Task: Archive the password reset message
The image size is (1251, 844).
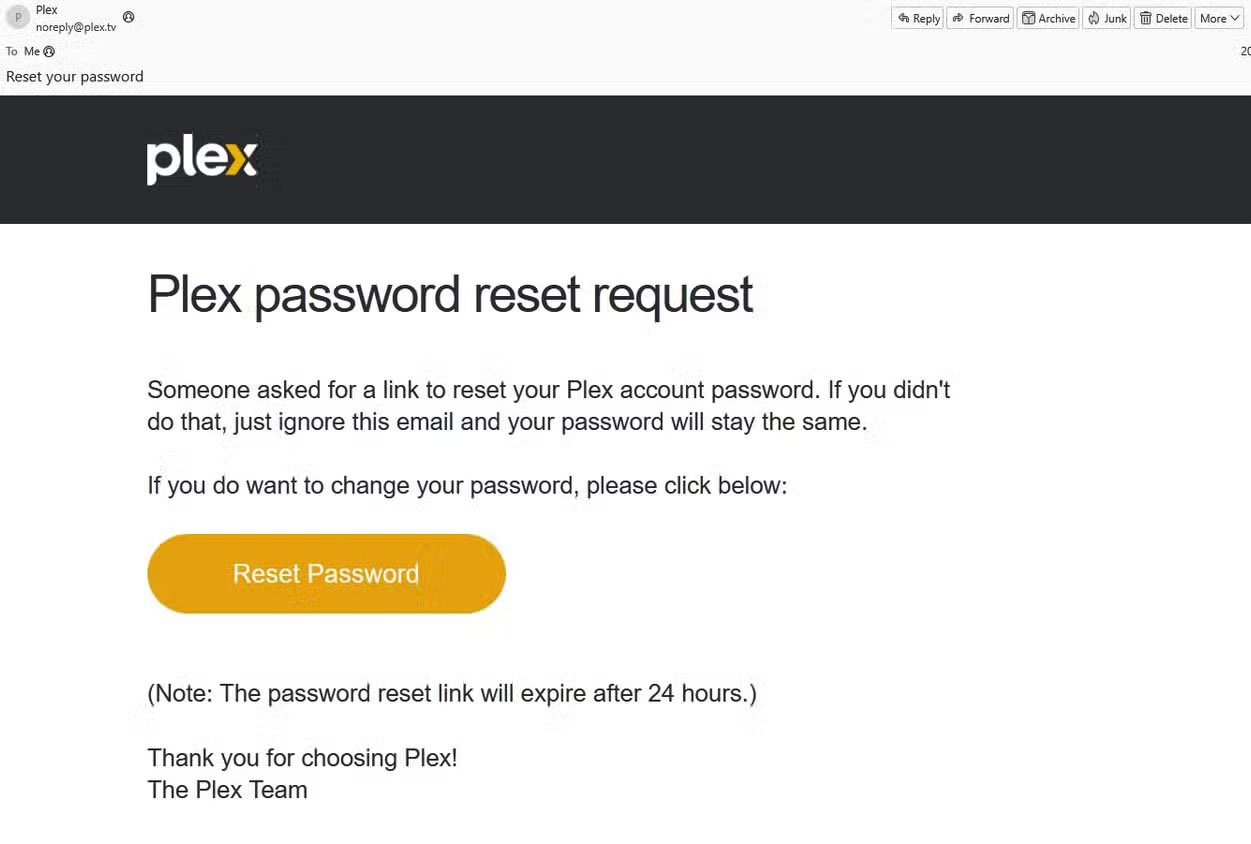Action: (1048, 18)
